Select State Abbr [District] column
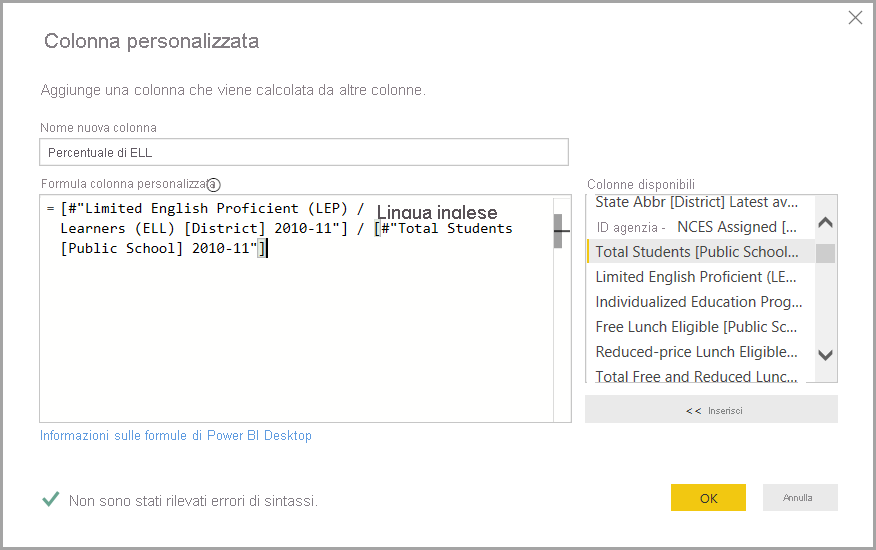876x550 pixels. click(697, 202)
